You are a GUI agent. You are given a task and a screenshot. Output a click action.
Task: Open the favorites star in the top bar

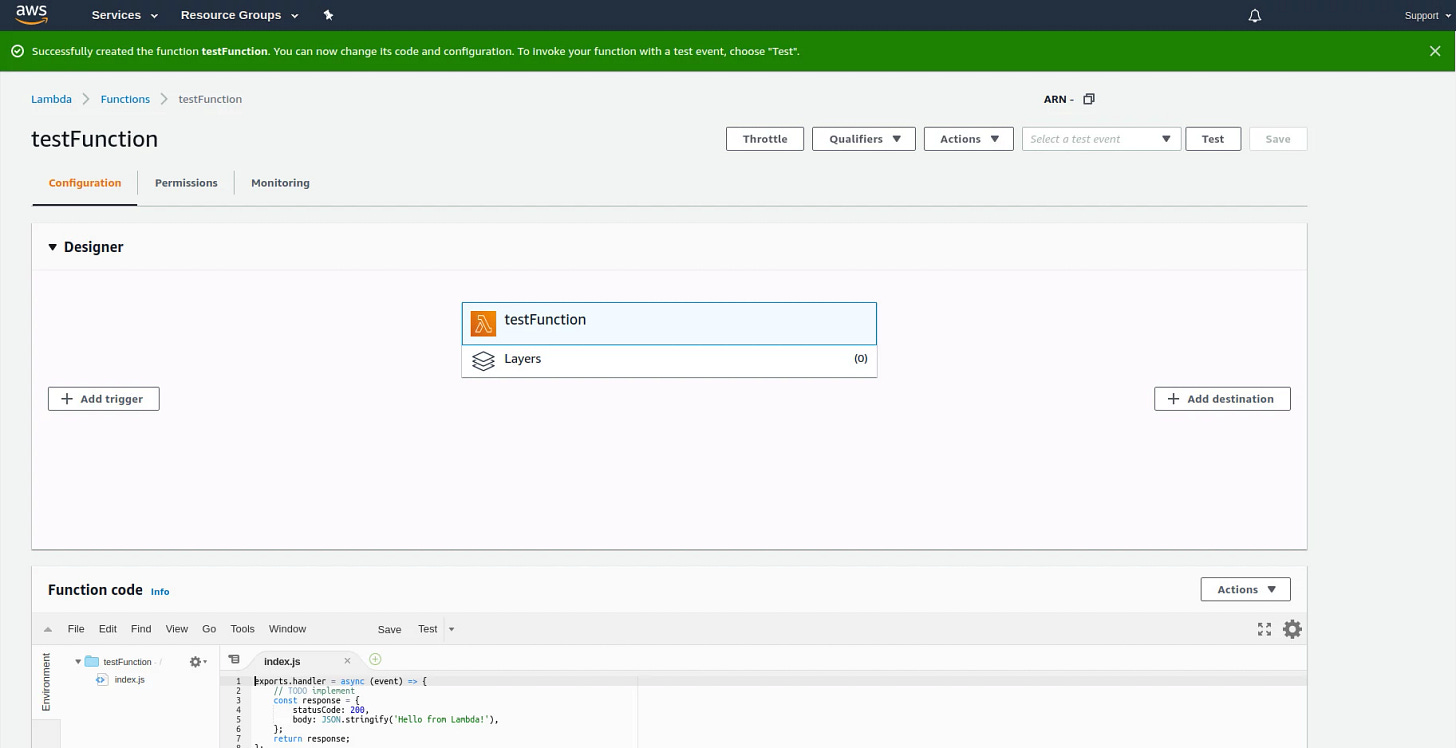coord(328,15)
